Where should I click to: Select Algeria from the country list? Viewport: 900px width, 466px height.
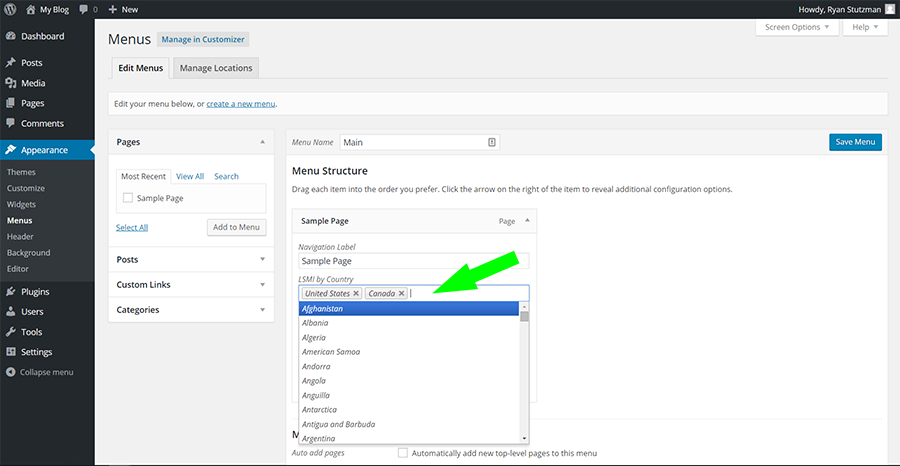click(x=409, y=337)
